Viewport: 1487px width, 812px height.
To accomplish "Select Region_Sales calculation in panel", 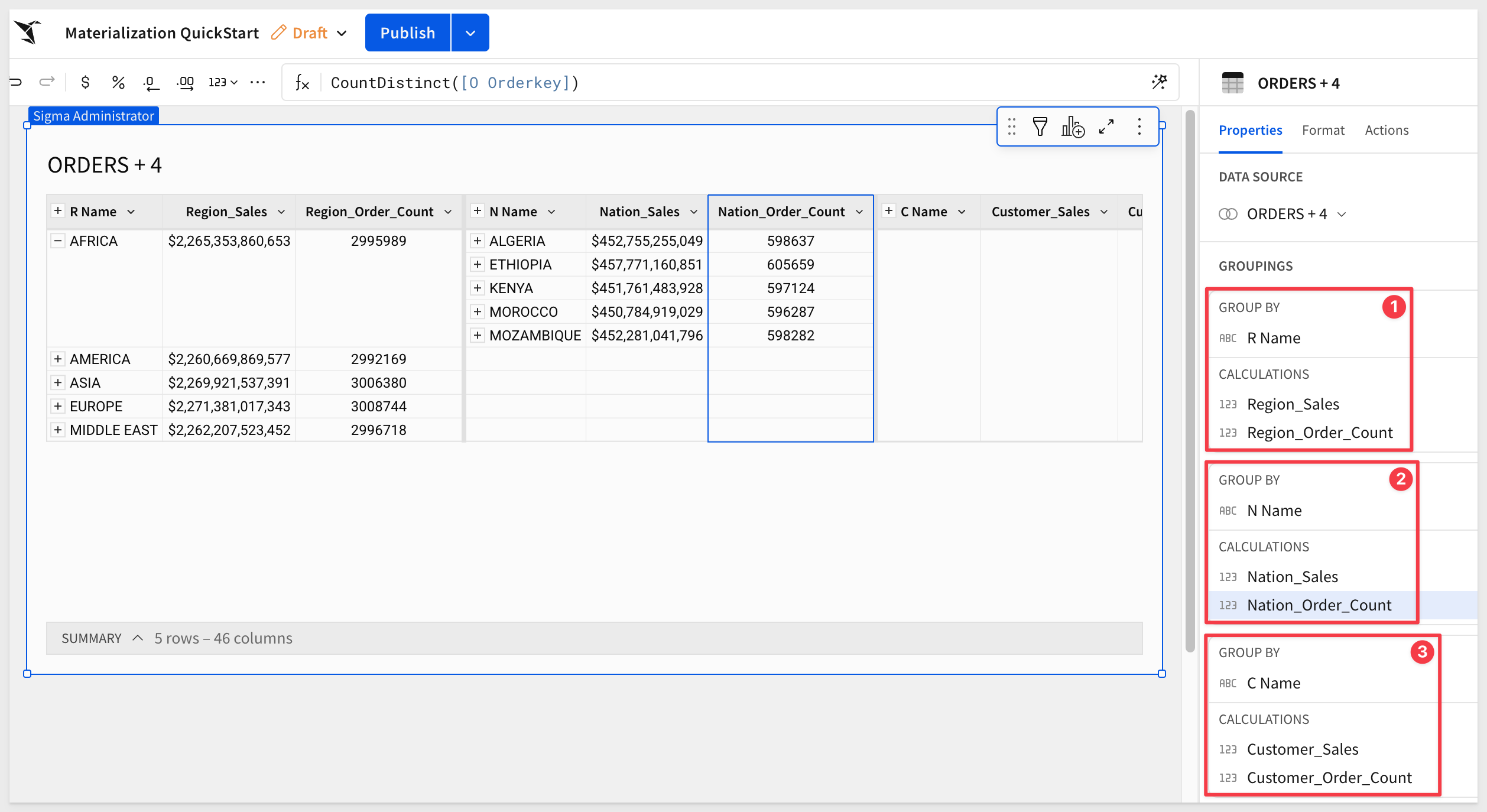I will 1293,404.
